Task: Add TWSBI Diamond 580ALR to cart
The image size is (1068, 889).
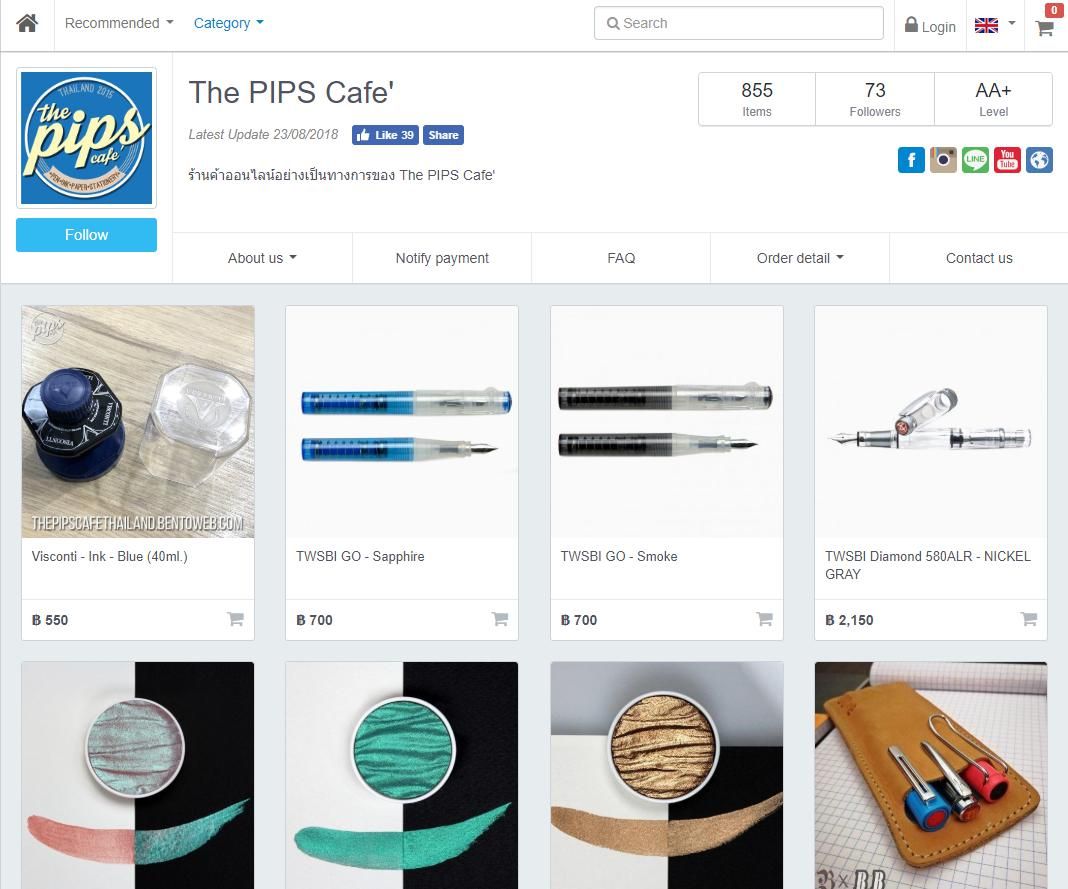Action: coord(1028,619)
